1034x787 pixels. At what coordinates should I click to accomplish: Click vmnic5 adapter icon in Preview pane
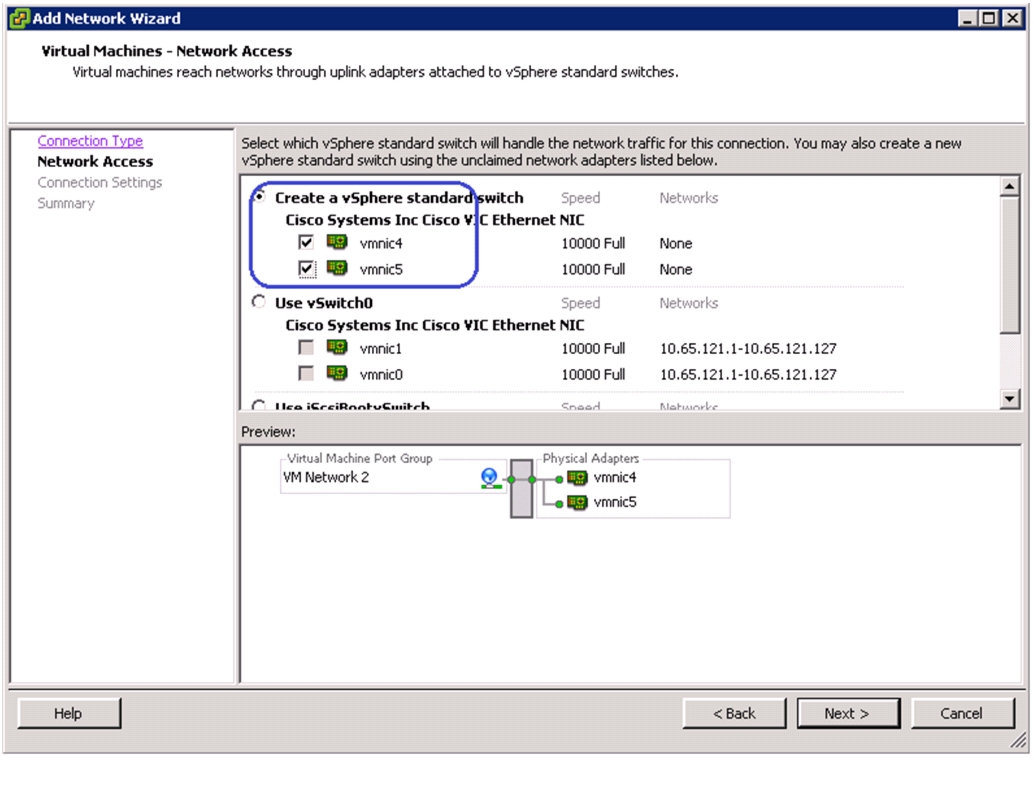click(577, 503)
